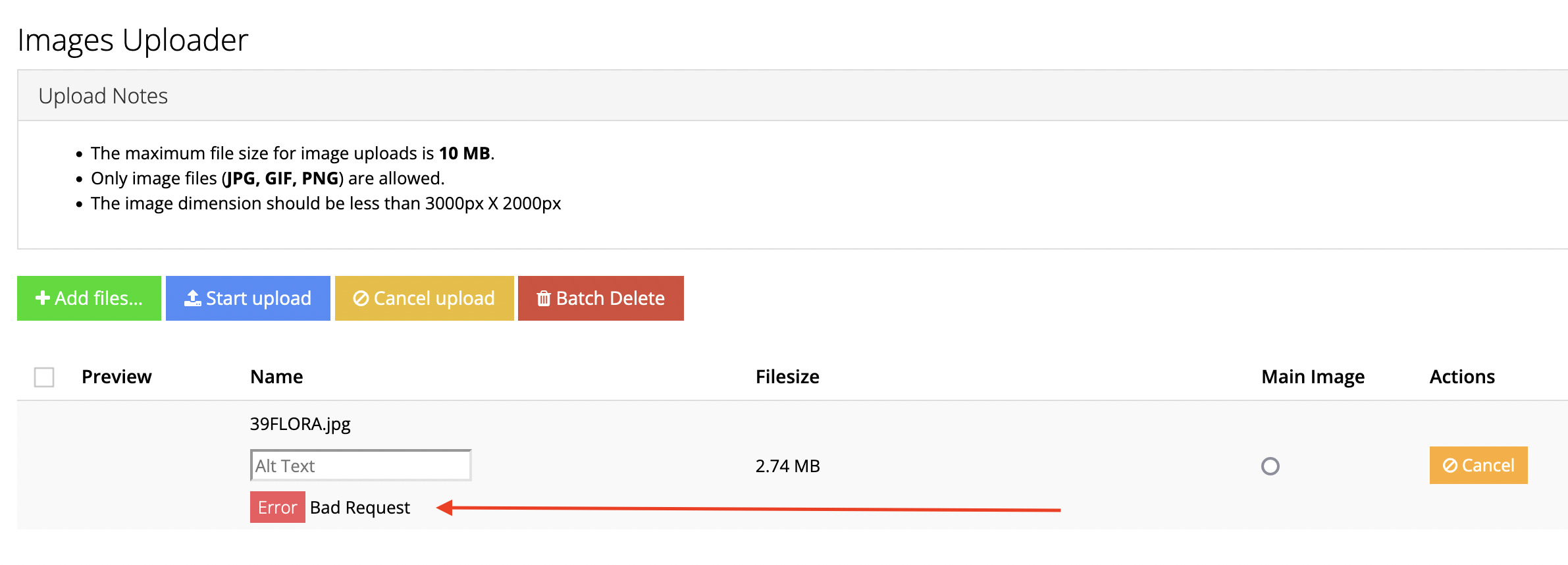This screenshot has height=565, width=1568.
Task: Click the 39FLORA.jpg file name
Action: click(x=300, y=423)
